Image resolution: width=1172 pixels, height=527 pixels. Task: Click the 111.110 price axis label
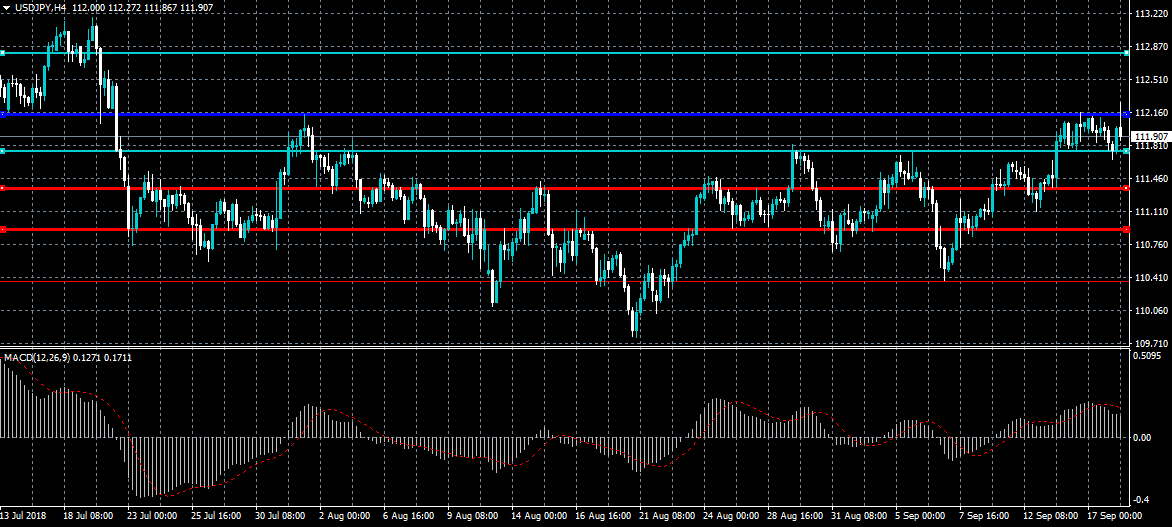[1151, 212]
